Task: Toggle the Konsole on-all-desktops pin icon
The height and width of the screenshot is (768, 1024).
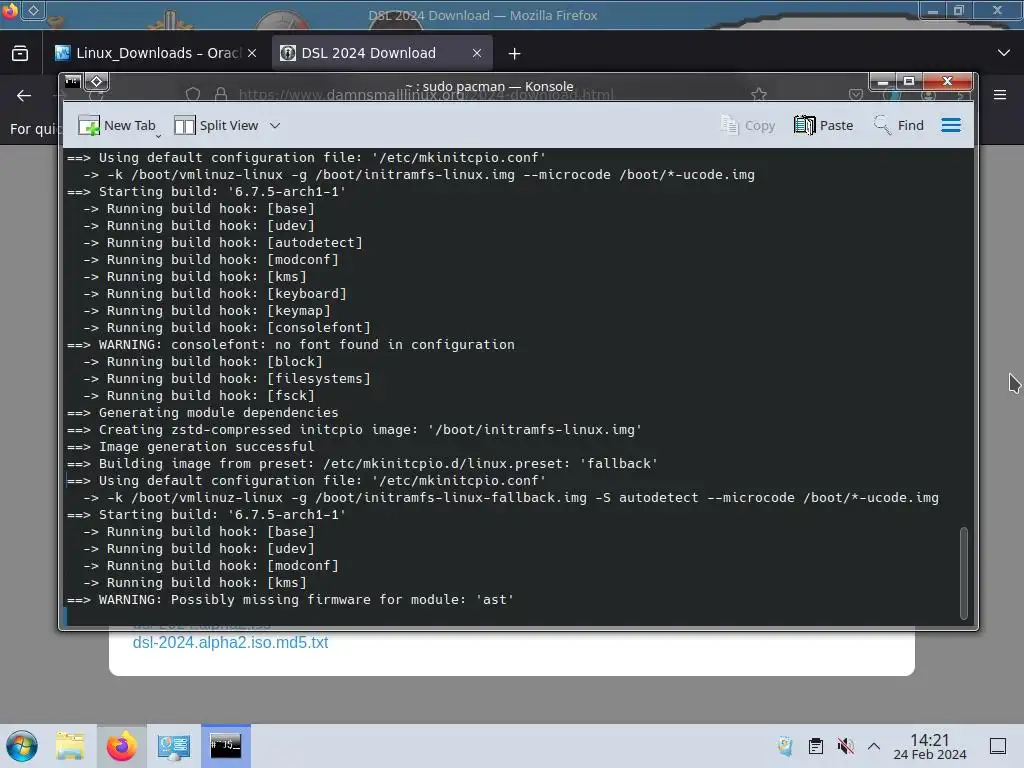Action: [x=97, y=82]
